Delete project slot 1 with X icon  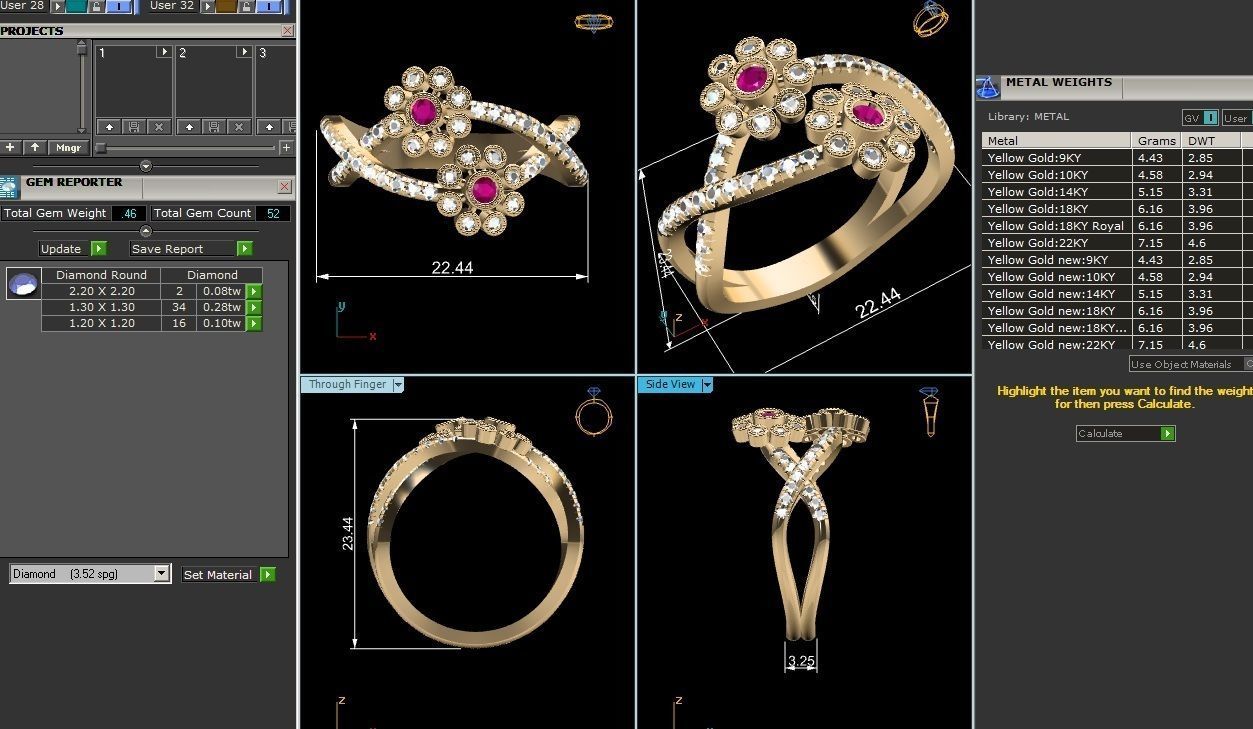159,127
